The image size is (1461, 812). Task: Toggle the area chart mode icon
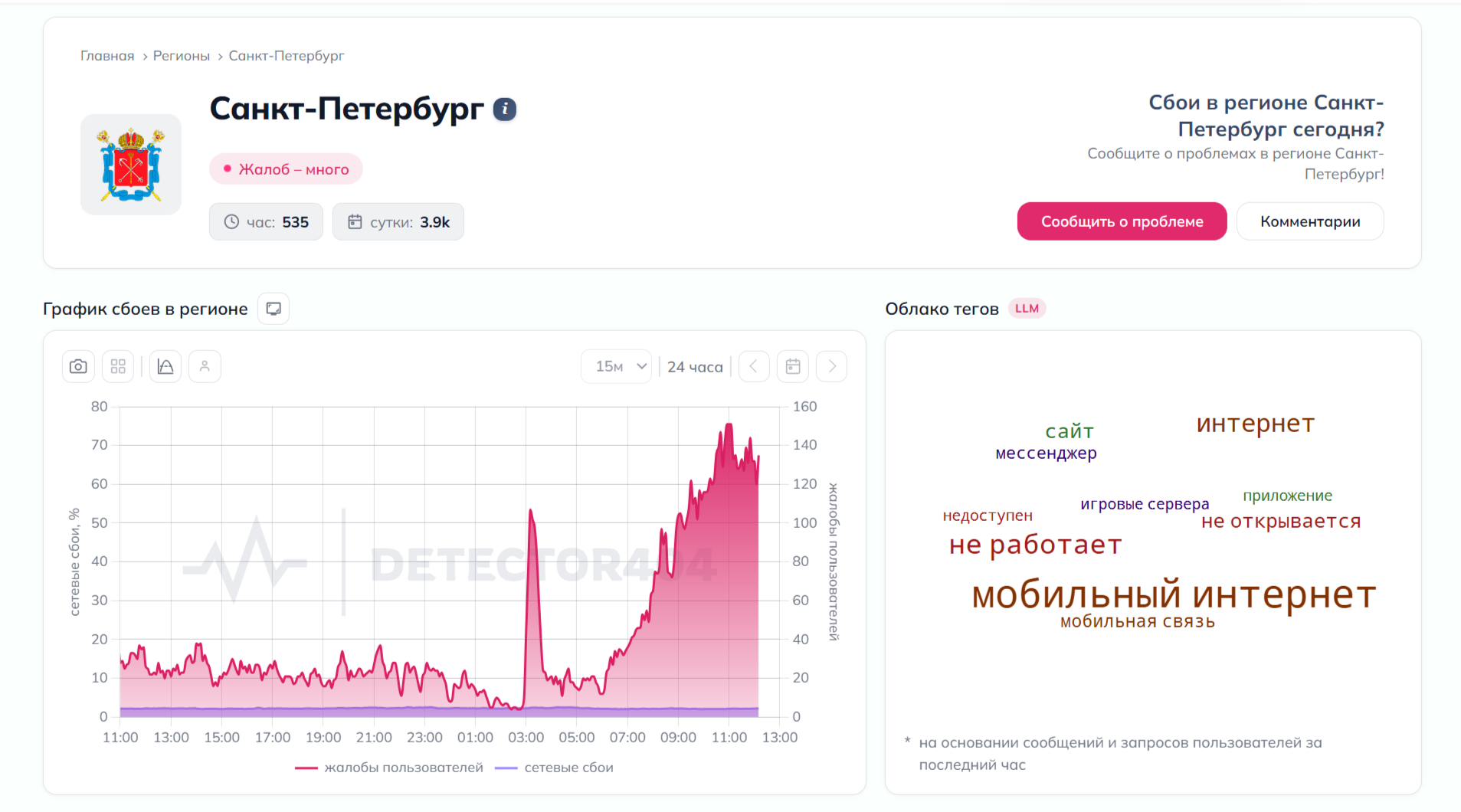[165, 367]
